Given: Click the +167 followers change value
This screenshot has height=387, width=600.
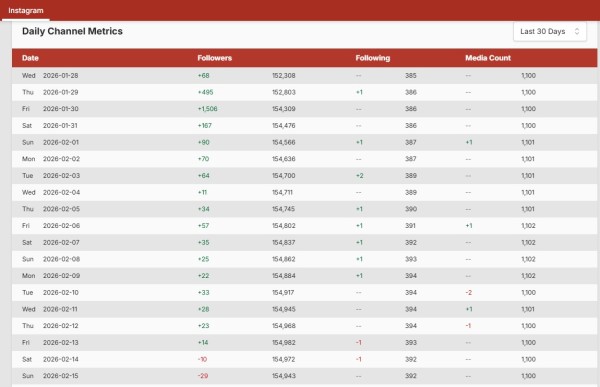Looking at the screenshot, I should point(205,126).
